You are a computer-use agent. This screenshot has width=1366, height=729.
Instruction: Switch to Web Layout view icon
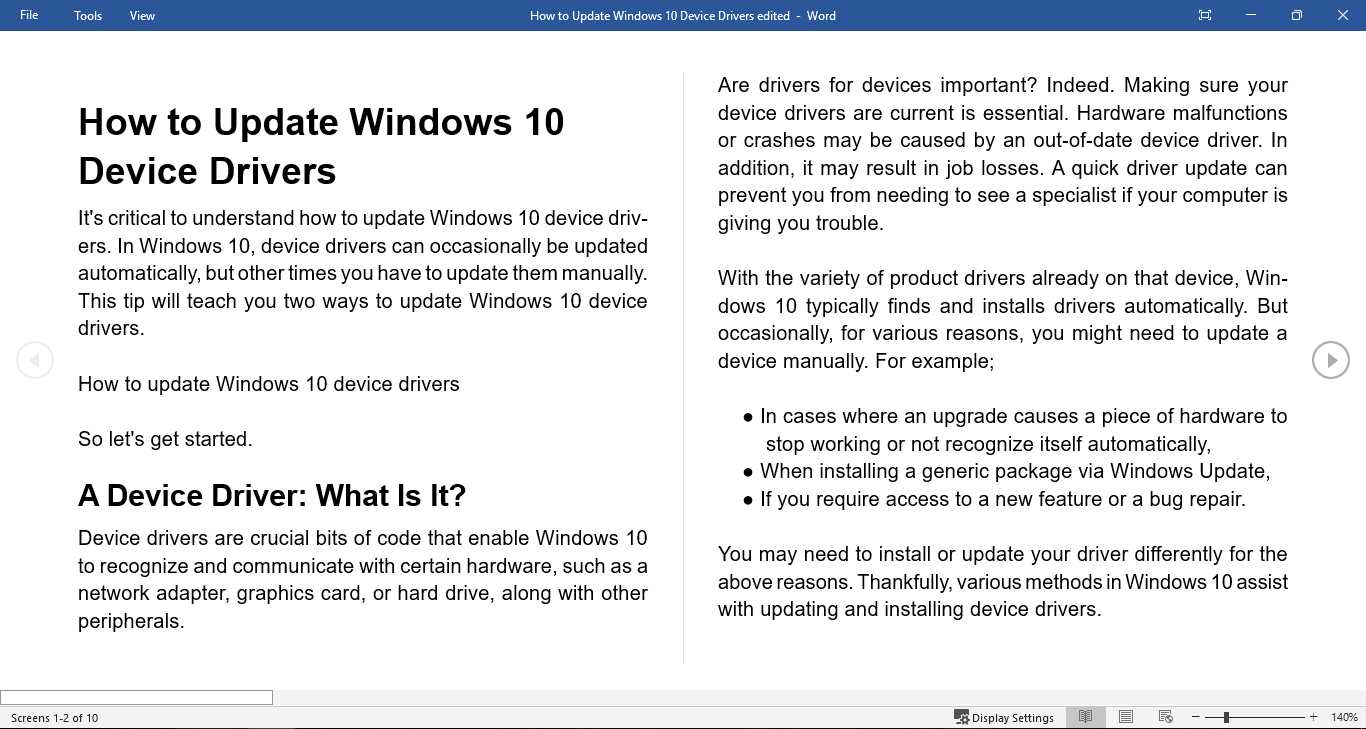point(1165,717)
